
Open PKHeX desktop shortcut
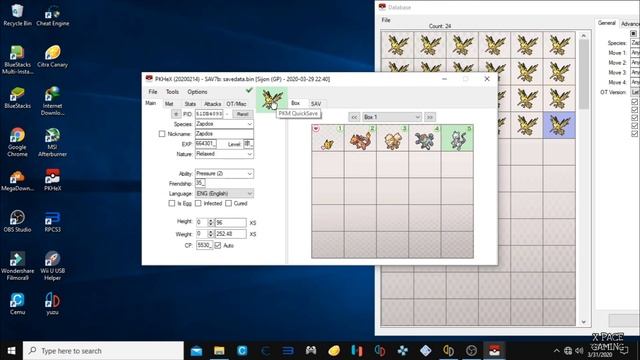pos(53,180)
